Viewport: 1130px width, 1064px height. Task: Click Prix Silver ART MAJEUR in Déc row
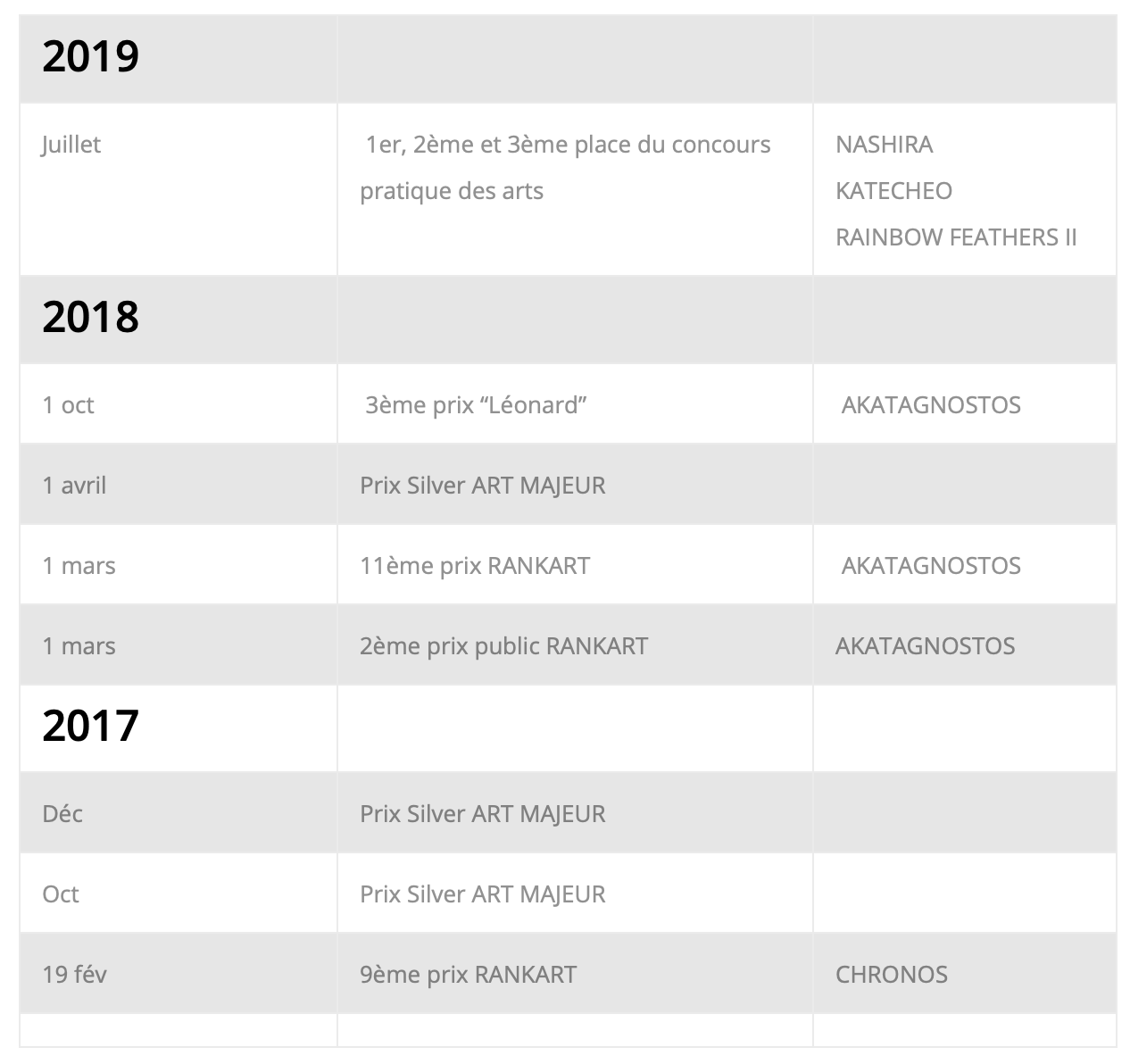(x=482, y=814)
